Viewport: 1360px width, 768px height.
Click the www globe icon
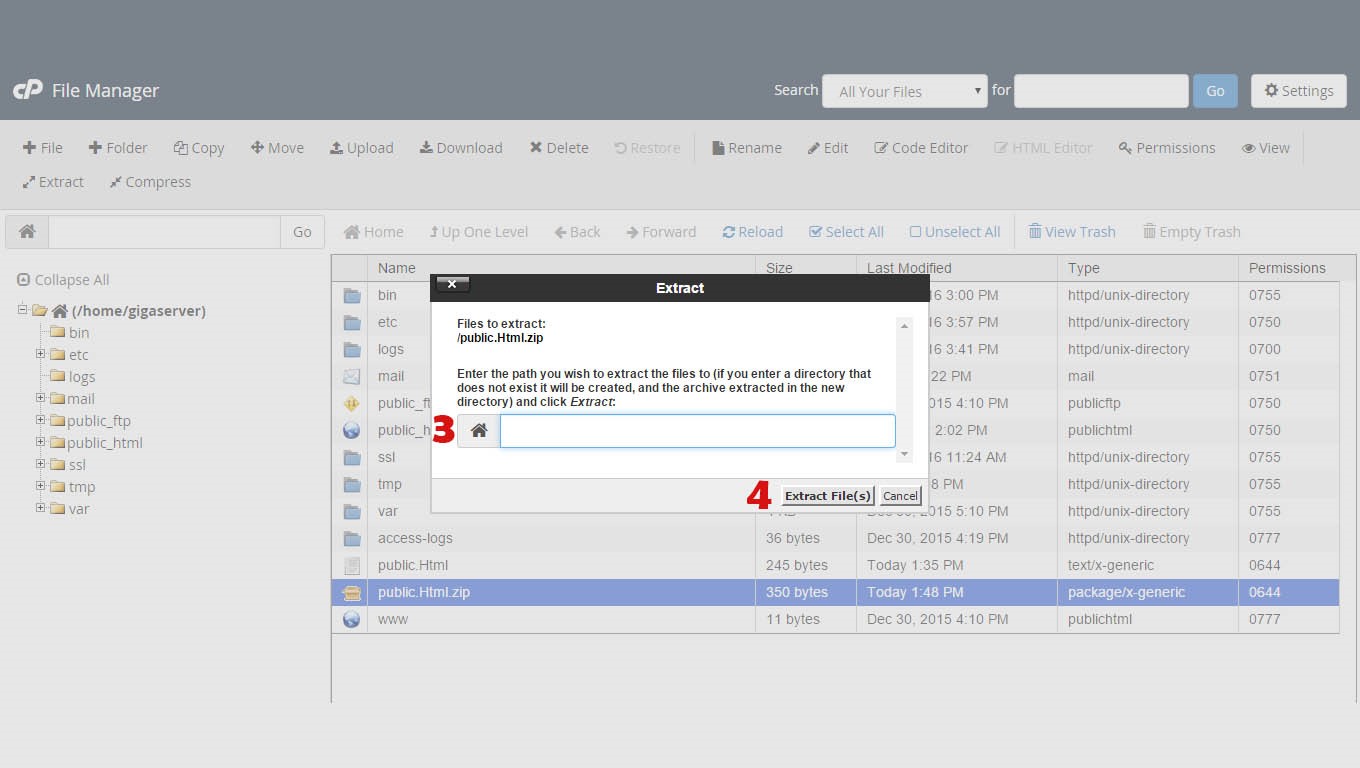point(351,619)
